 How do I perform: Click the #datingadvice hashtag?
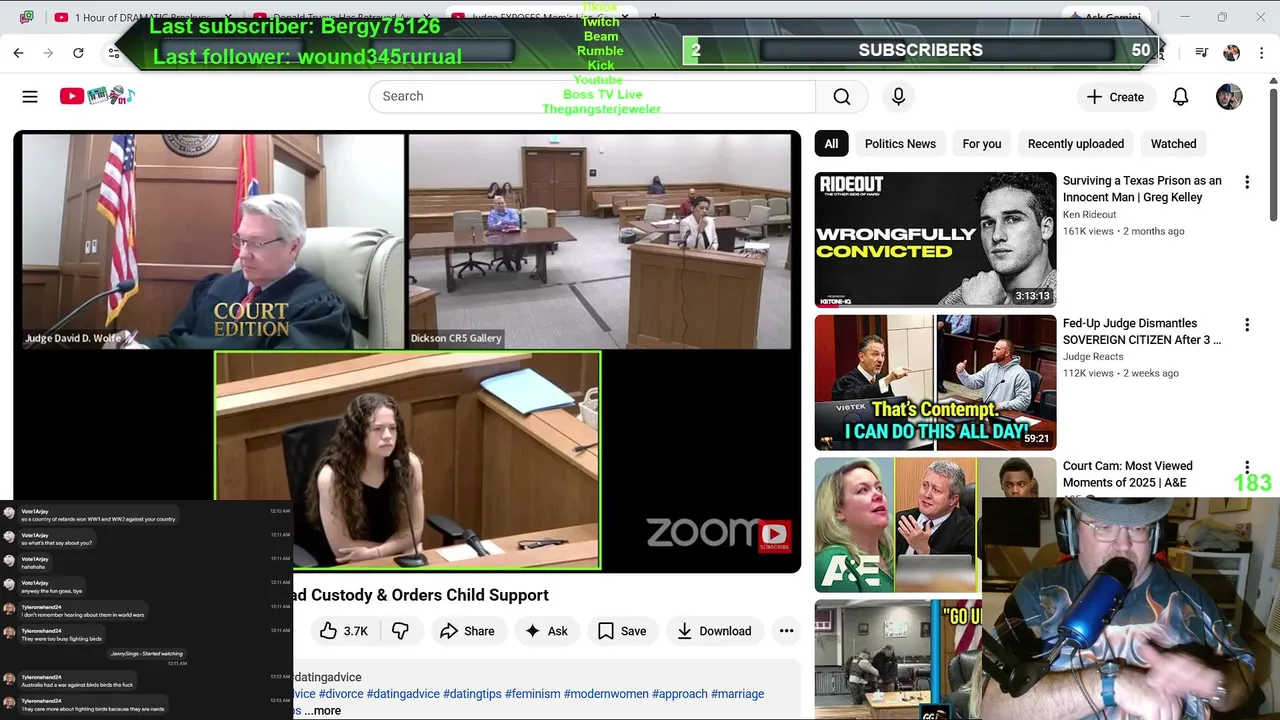[x=403, y=694]
